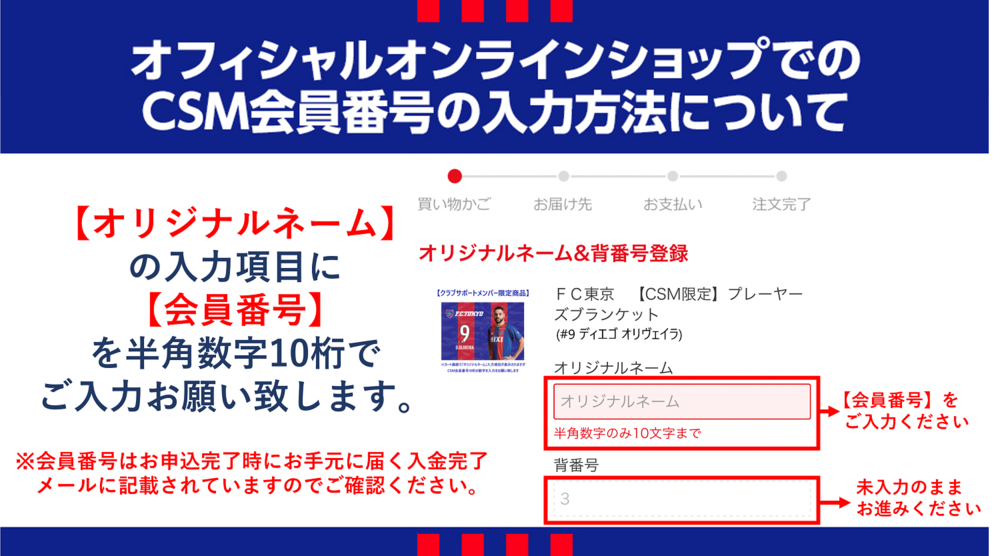This screenshot has height=556, width=1000.
Task: Click the 半角数字のみ10文字まで hint text
Action: (628, 434)
